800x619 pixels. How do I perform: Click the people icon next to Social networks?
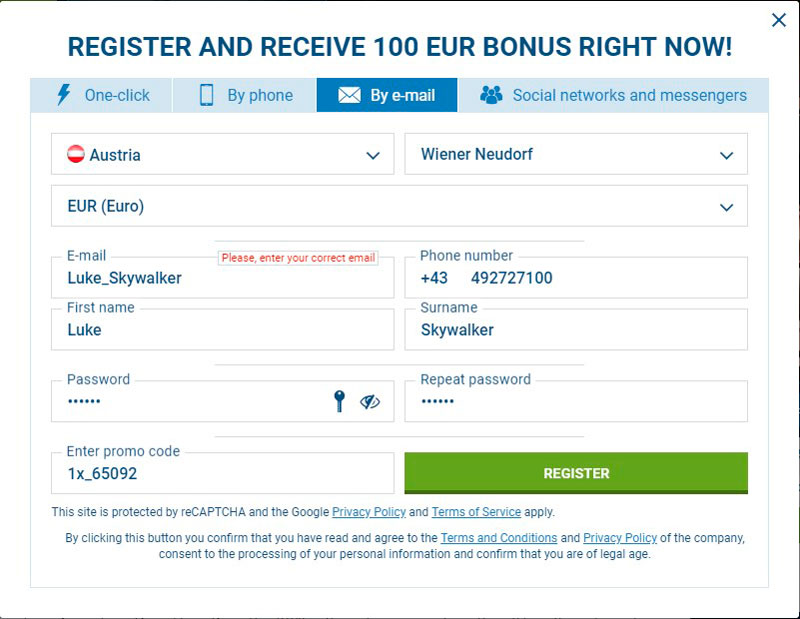[x=490, y=95]
